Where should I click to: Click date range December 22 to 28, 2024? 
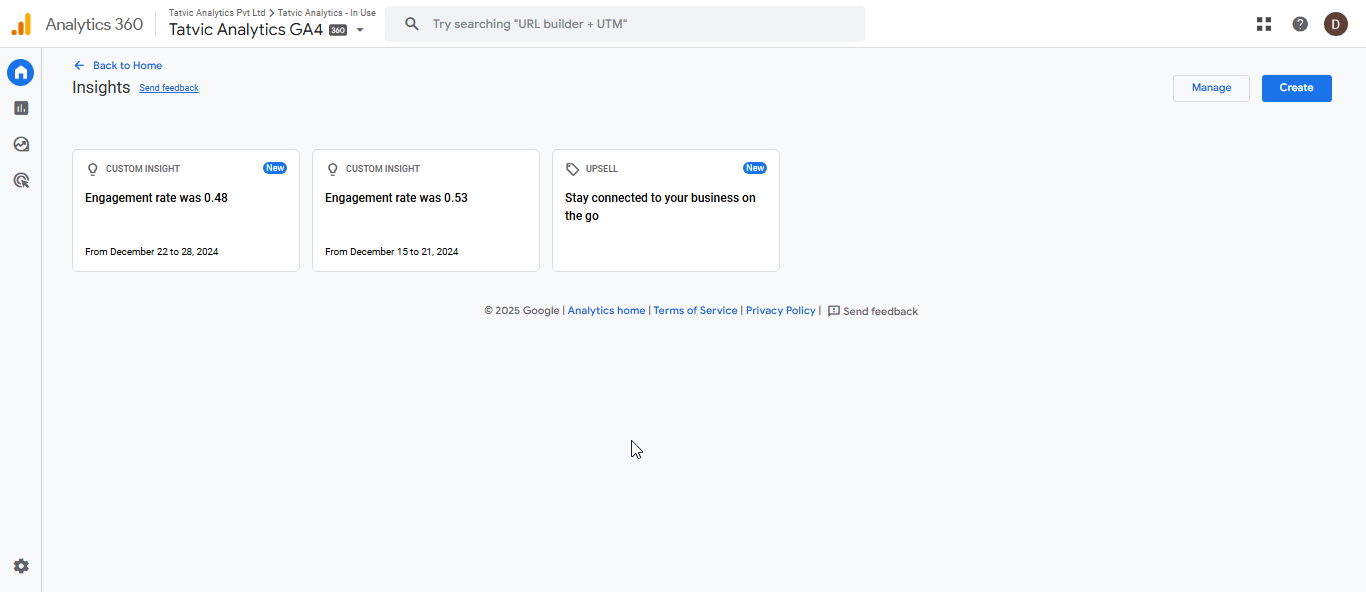152,252
